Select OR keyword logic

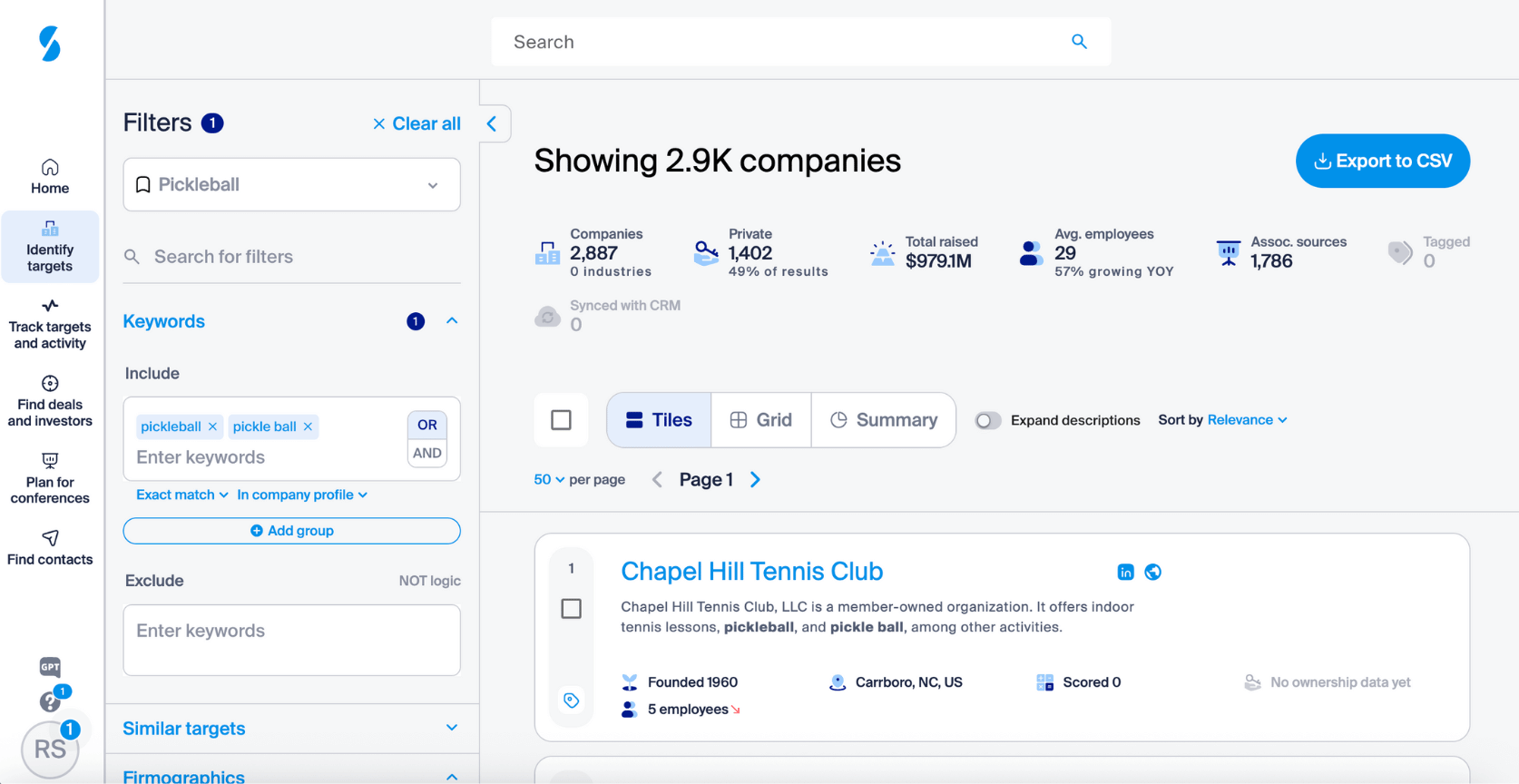coord(427,425)
